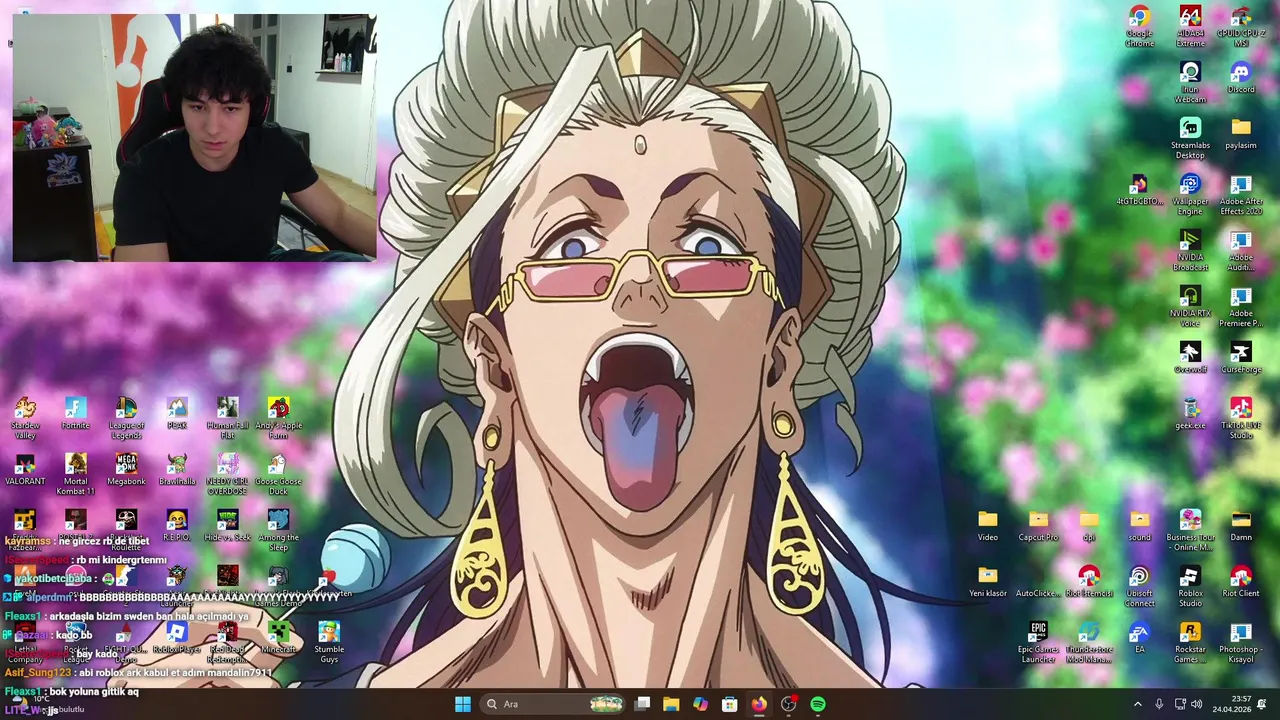1280x720 pixels.
Task: Open the Google Chrome desktop shortcut
Action: click(1139, 26)
